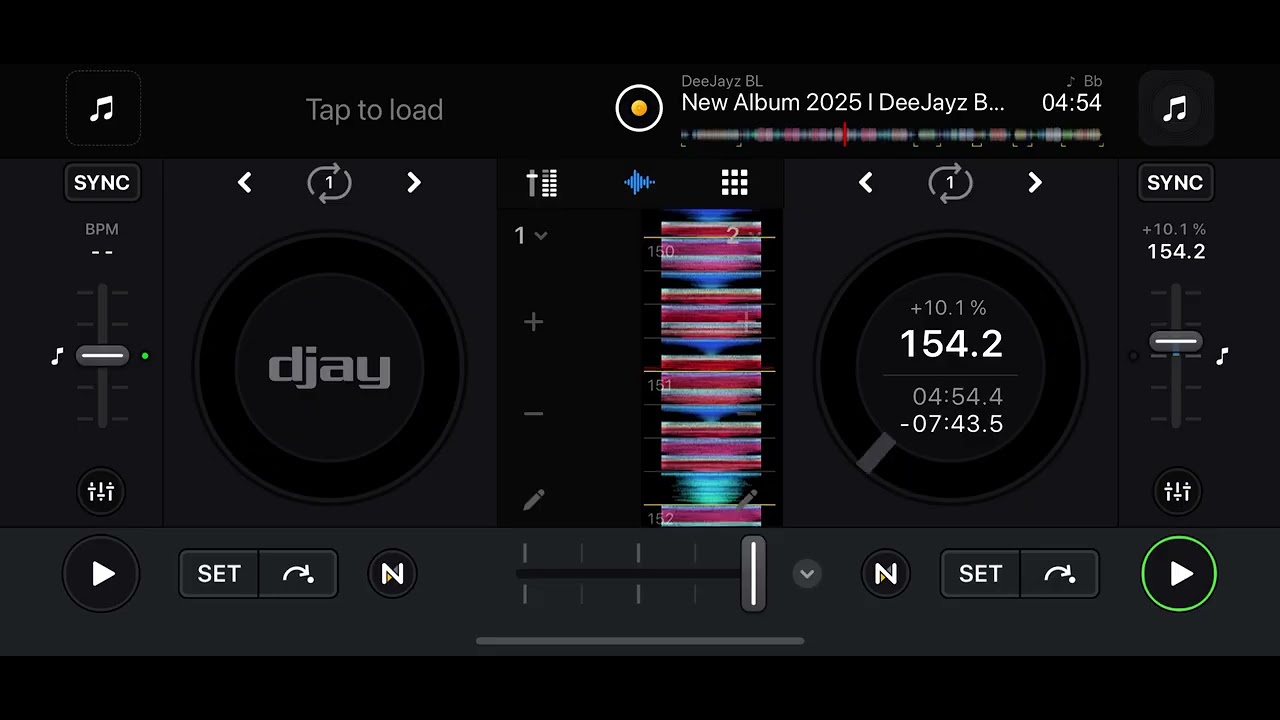Click the New Album 2025 track title
The width and height of the screenshot is (1280, 720).
tap(843, 103)
